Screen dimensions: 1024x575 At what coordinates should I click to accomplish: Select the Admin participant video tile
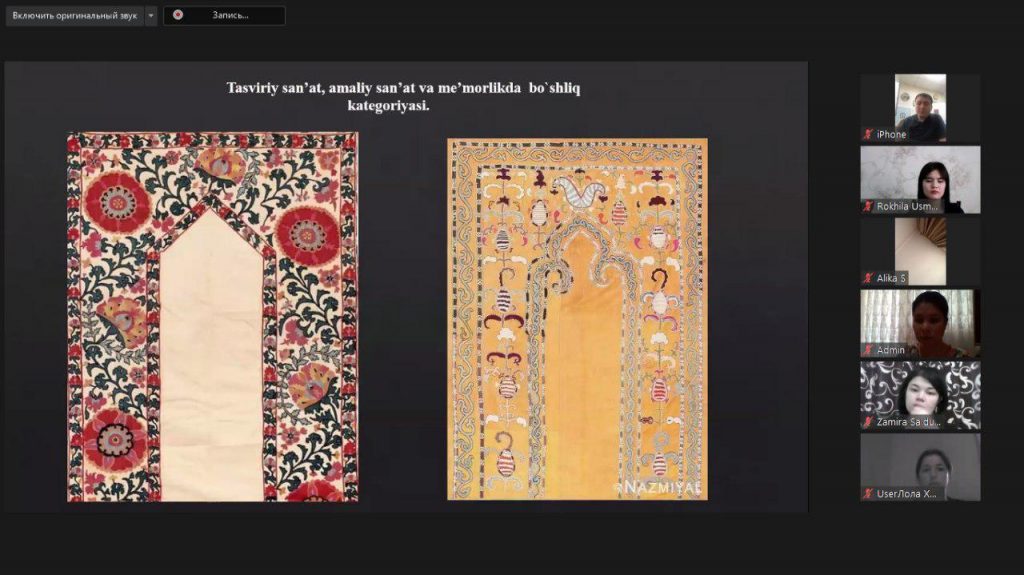coord(920,322)
